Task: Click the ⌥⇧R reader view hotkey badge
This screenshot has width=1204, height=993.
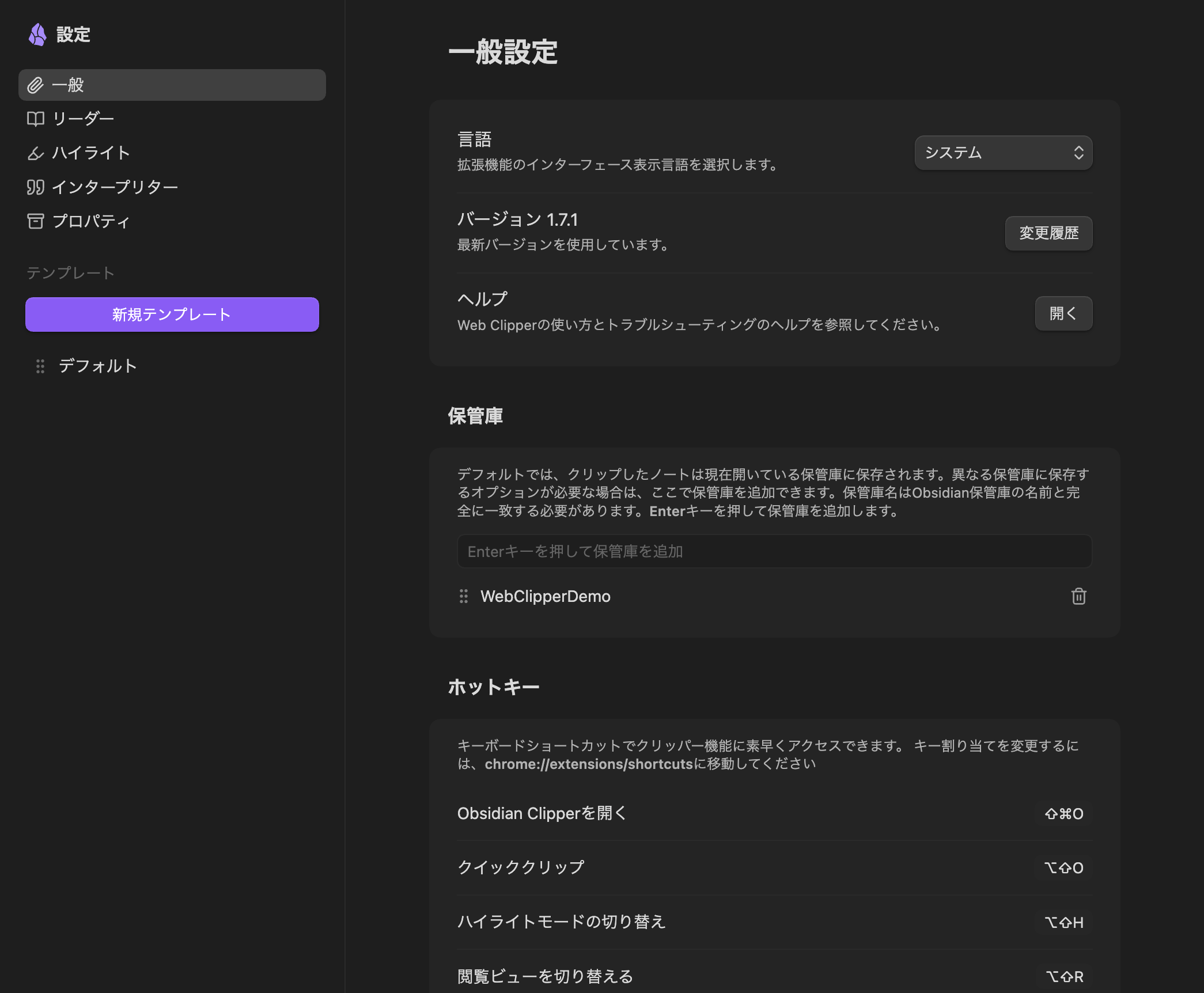Action: point(1065,977)
